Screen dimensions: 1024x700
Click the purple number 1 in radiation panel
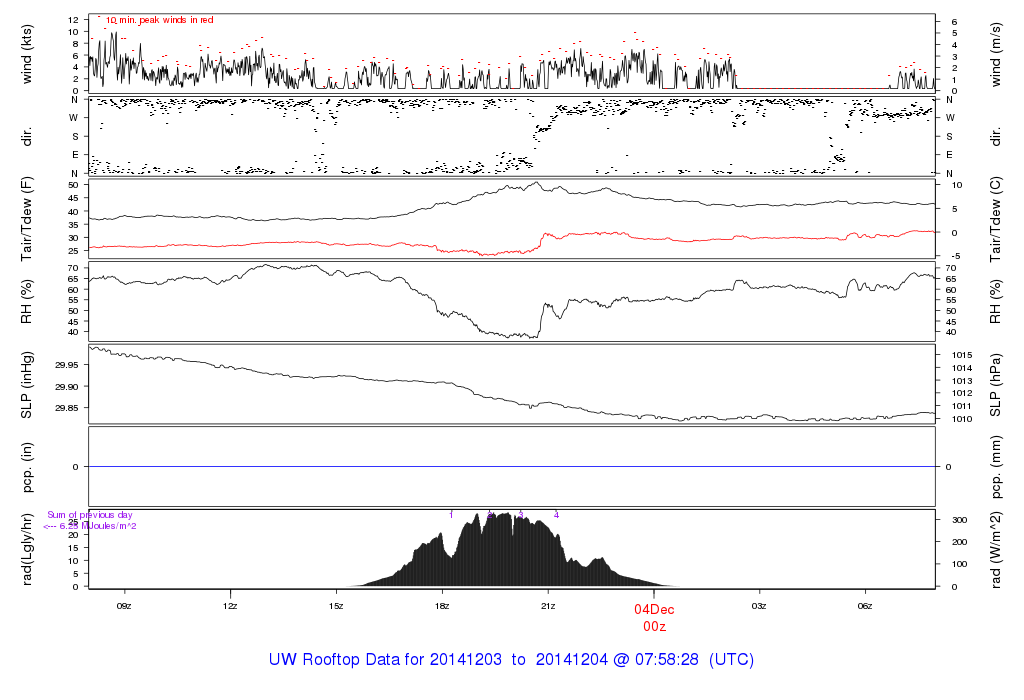tap(452, 515)
